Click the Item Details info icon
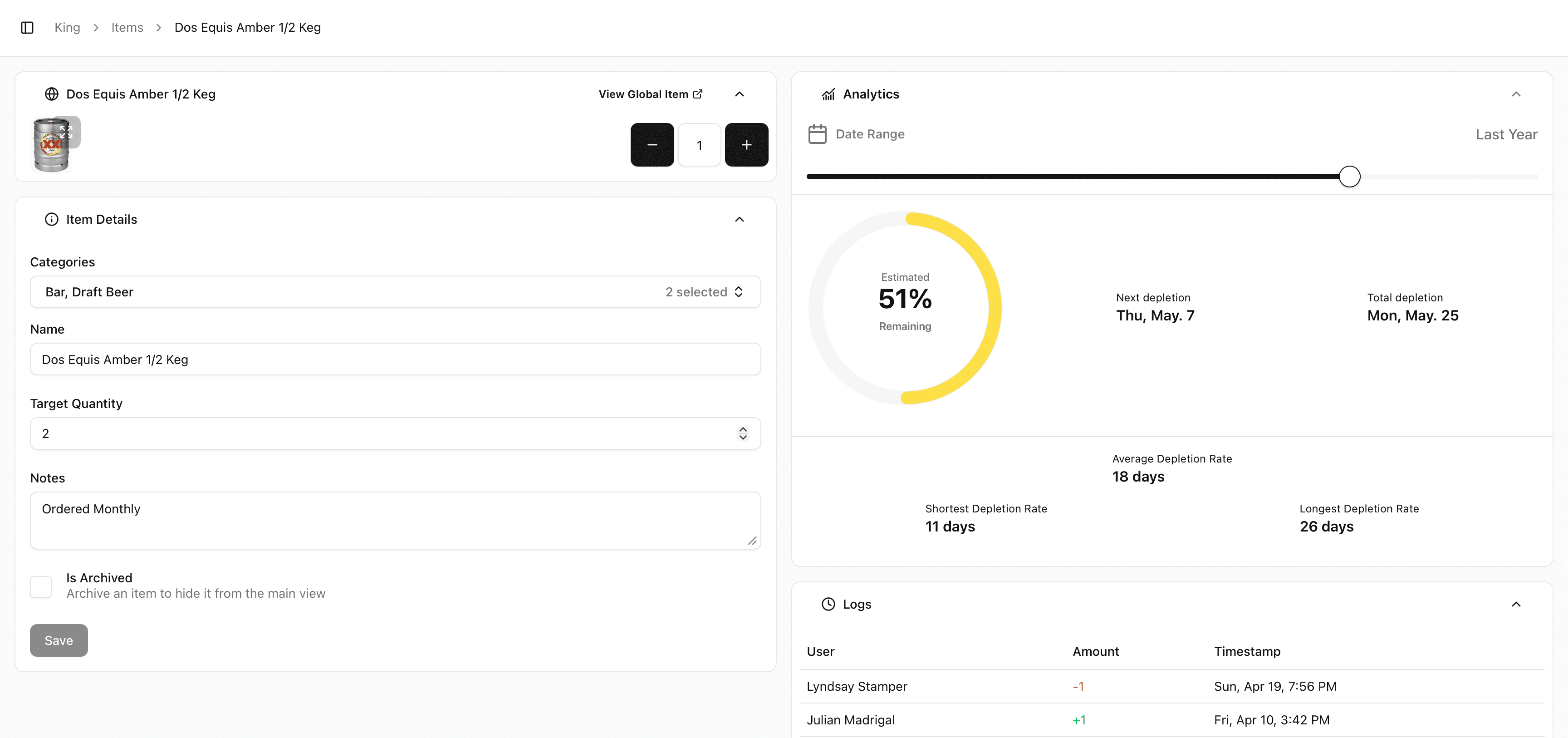1568x738 pixels. click(x=52, y=219)
